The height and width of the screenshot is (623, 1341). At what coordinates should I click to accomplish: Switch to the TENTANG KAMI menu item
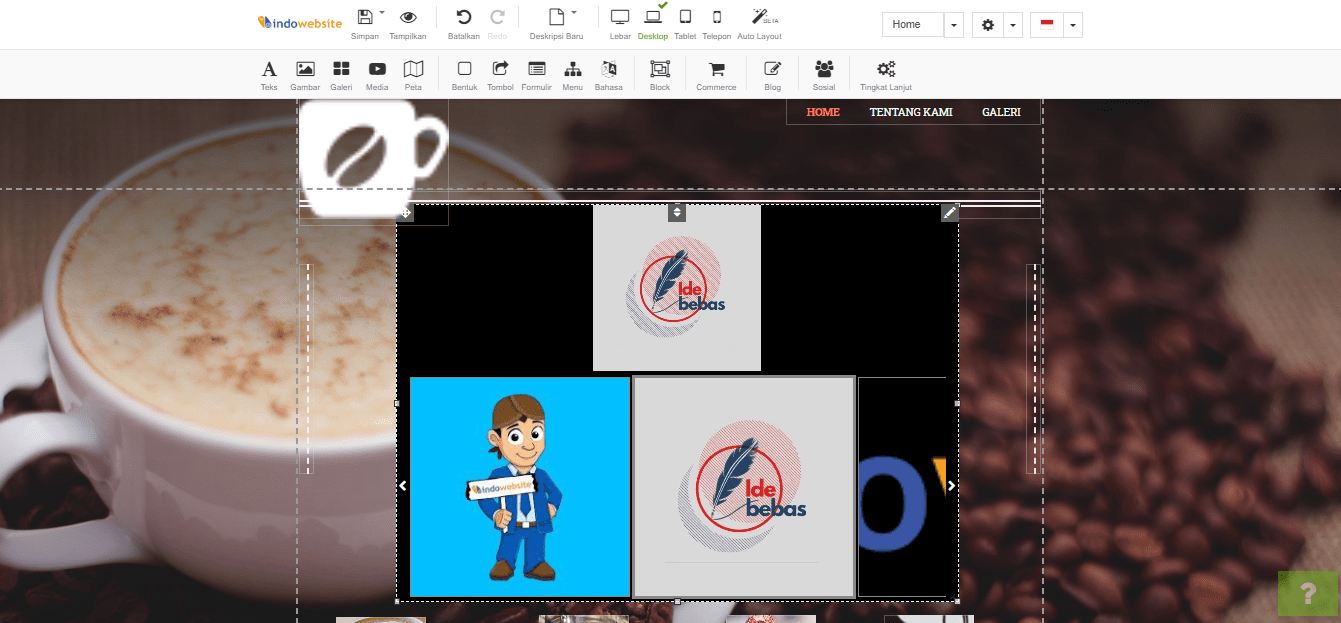tap(911, 112)
